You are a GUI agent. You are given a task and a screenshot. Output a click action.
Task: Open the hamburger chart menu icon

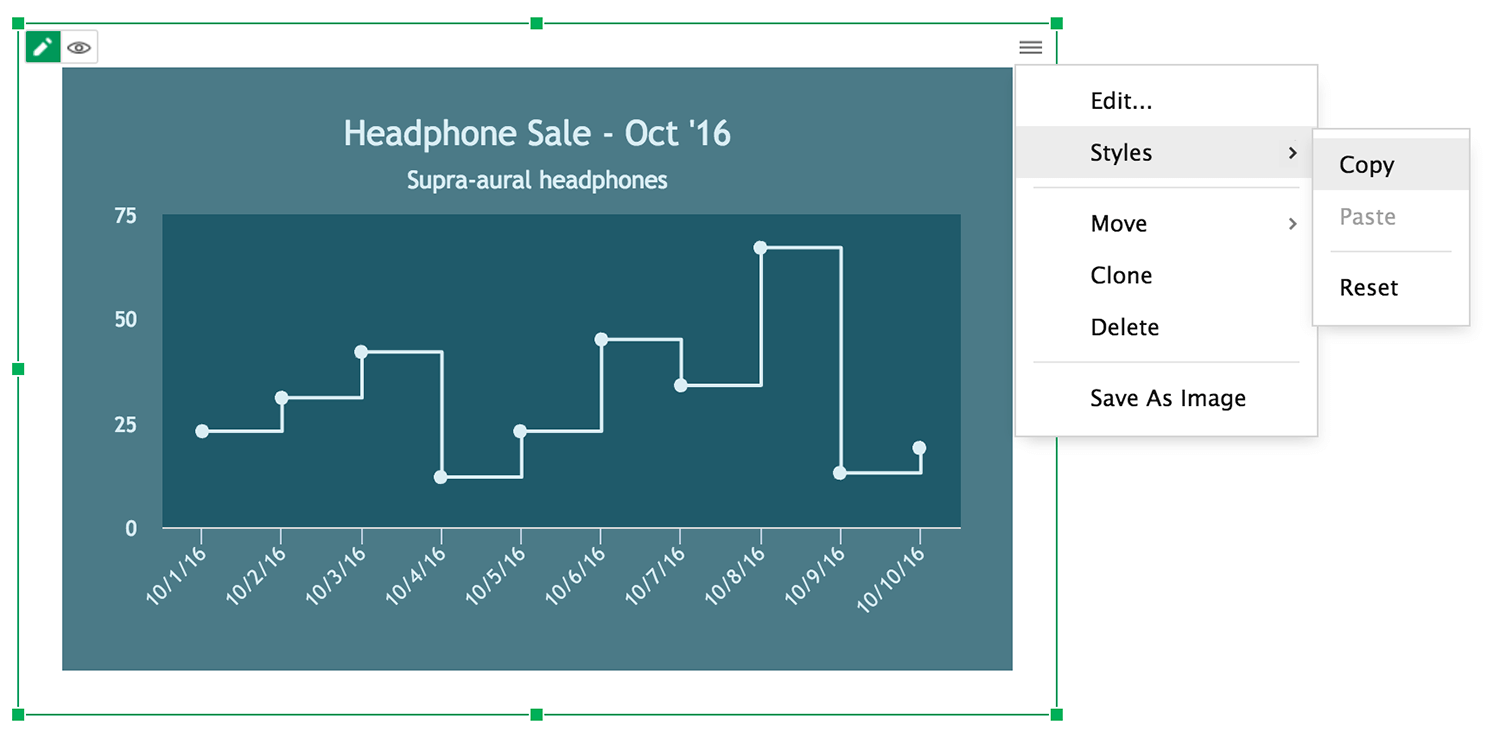point(1031,47)
